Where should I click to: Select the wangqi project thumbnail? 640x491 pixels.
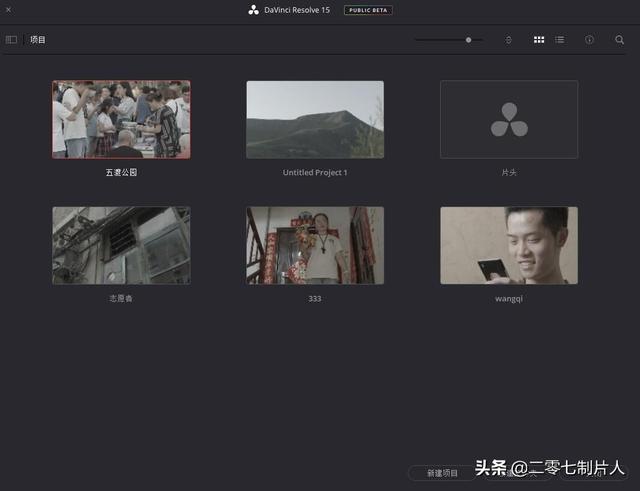[x=509, y=245]
